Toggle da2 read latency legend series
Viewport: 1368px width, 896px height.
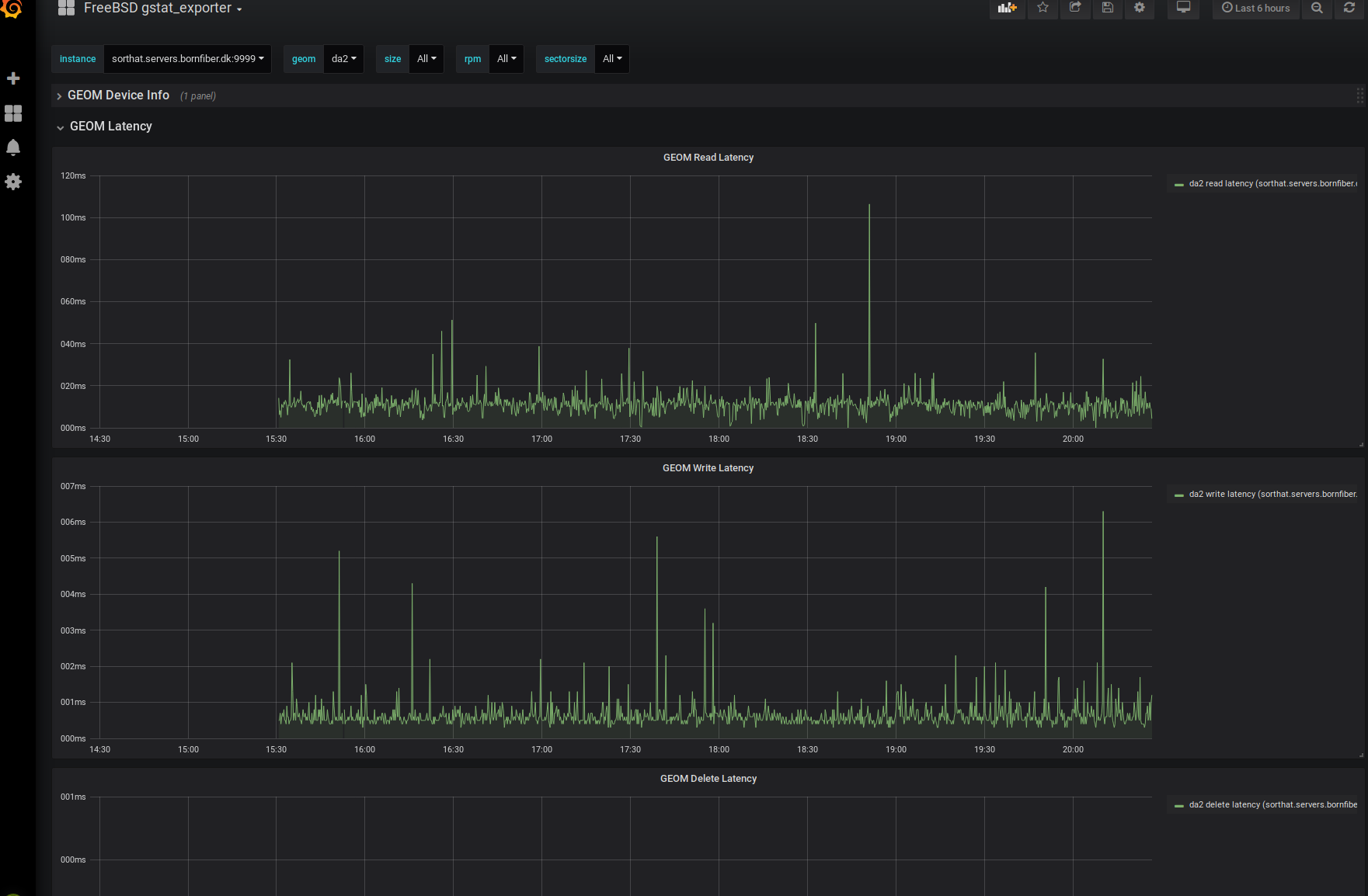click(x=1272, y=184)
